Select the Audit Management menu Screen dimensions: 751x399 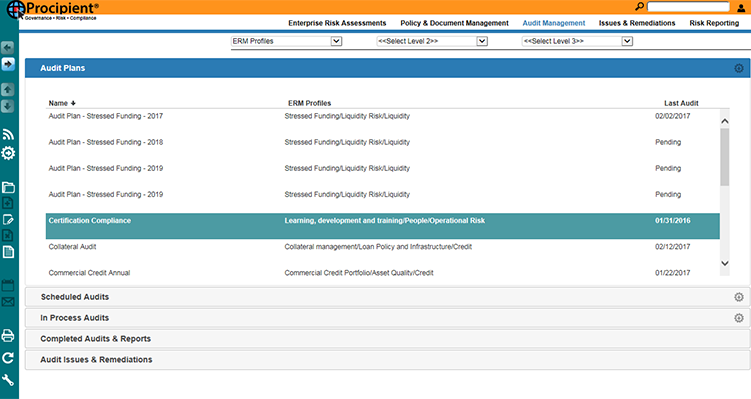click(554, 23)
